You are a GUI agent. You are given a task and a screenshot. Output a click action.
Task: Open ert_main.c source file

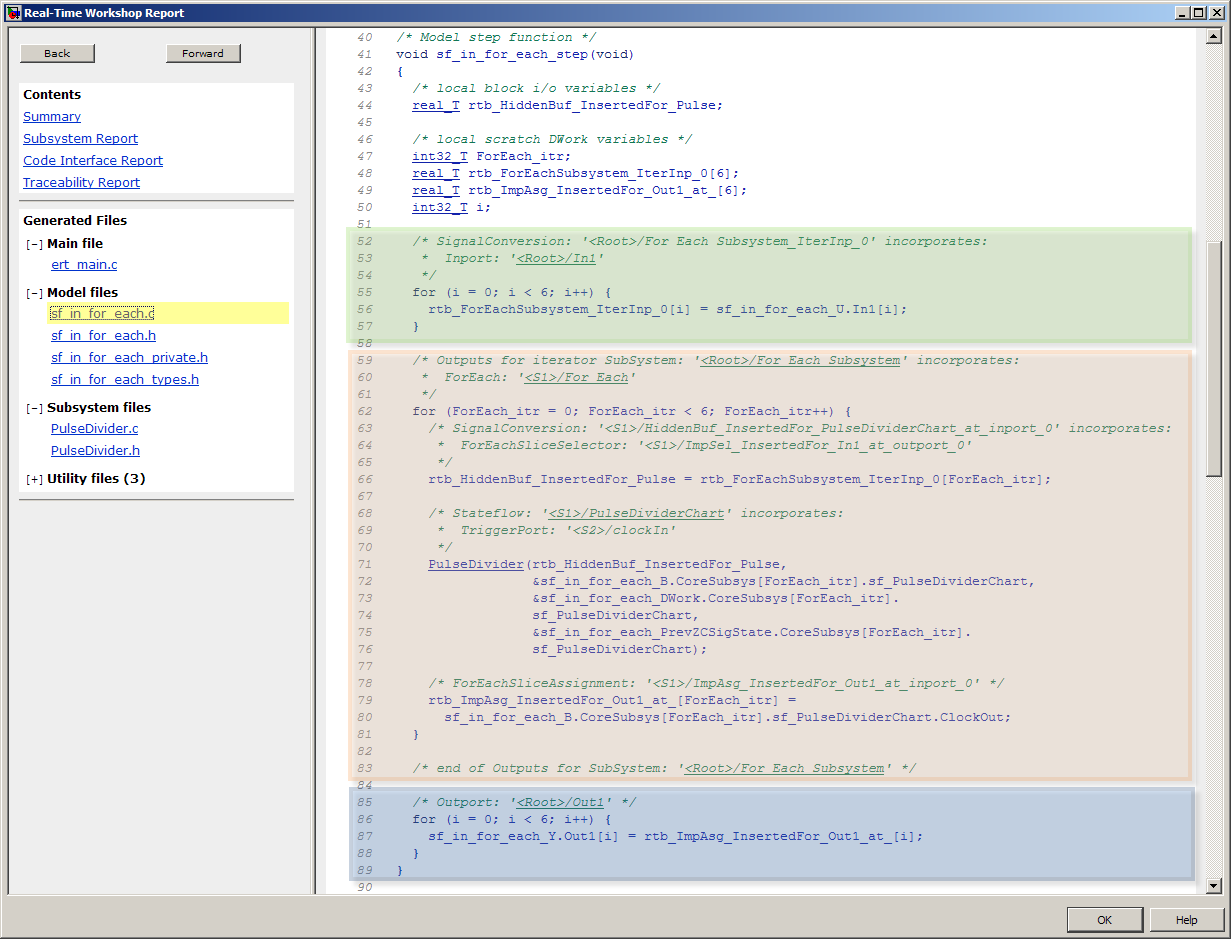point(84,265)
